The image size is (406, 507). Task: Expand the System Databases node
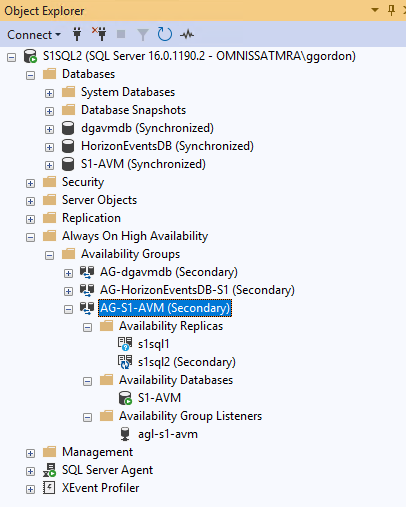pyautogui.click(x=49, y=93)
